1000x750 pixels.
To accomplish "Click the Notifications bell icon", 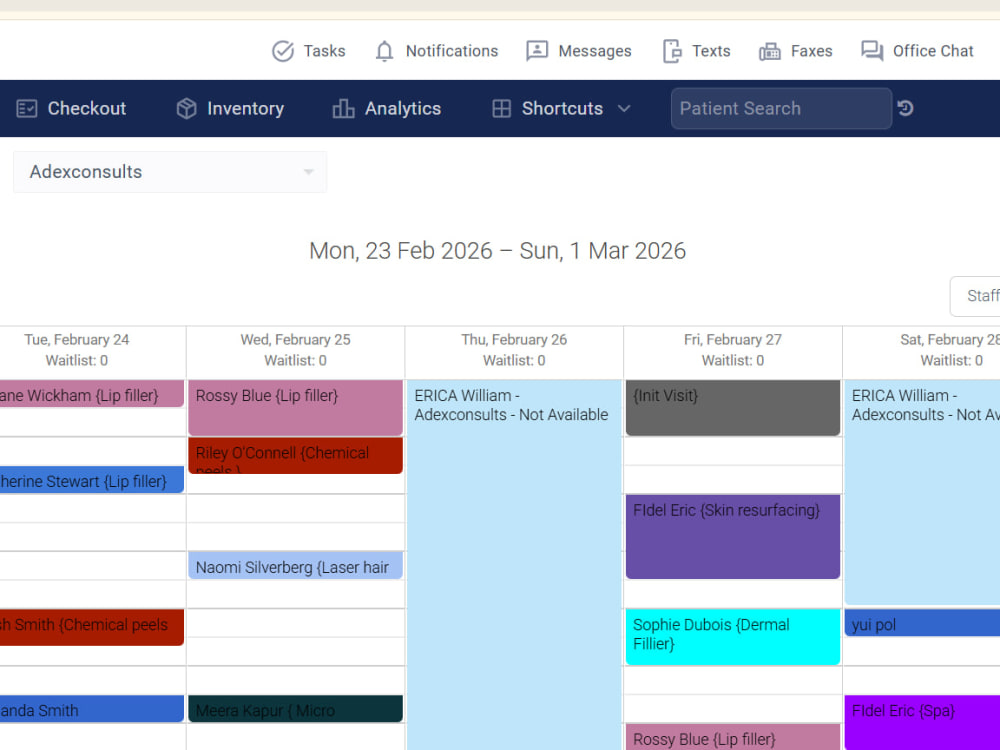I will point(384,51).
